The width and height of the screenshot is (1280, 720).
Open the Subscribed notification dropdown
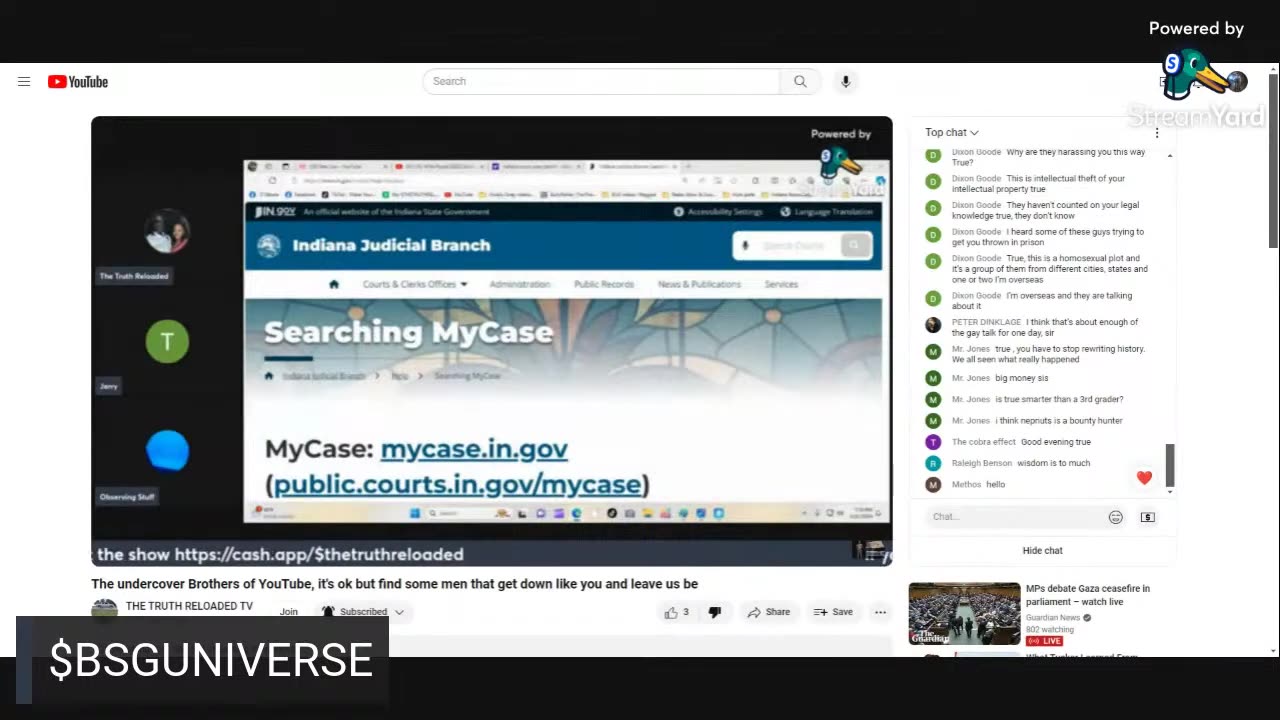coord(363,612)
